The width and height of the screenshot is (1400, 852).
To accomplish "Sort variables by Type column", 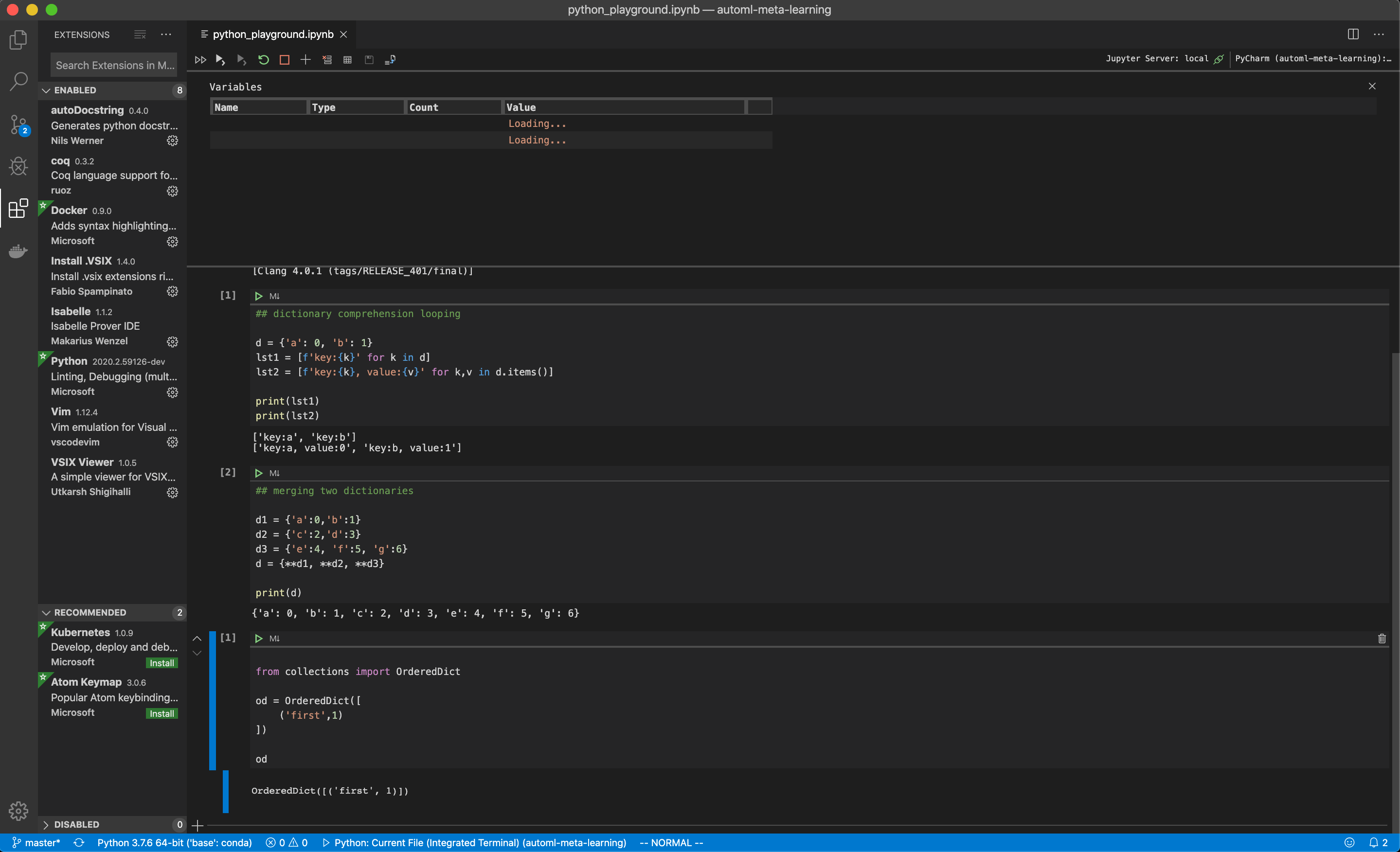I will click(x=356, y=107).
